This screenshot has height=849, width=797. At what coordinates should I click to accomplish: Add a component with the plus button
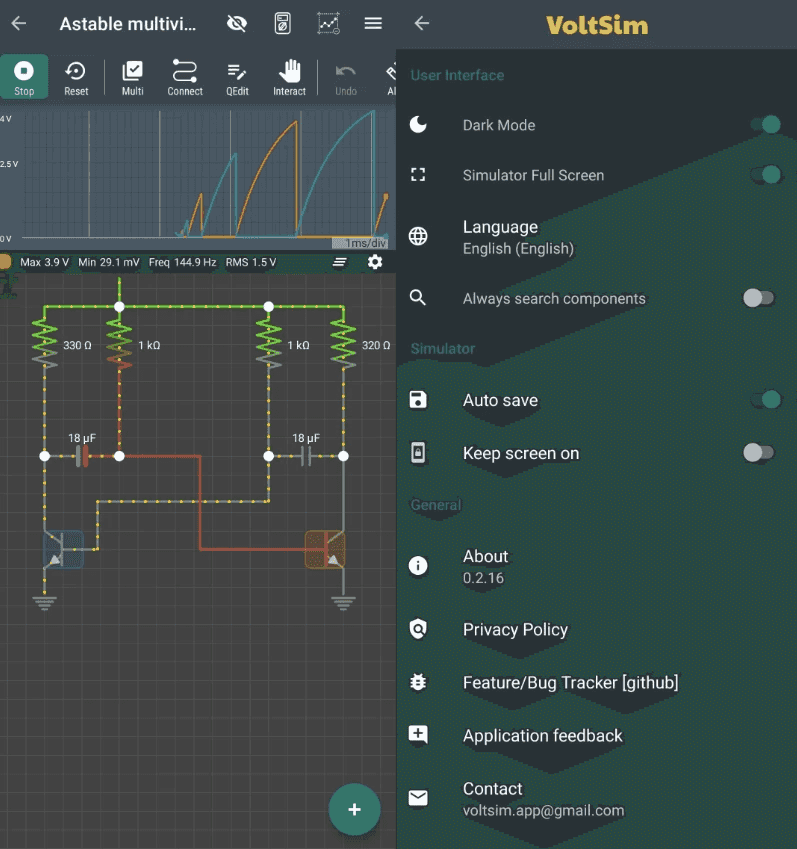tap(354, 809)
